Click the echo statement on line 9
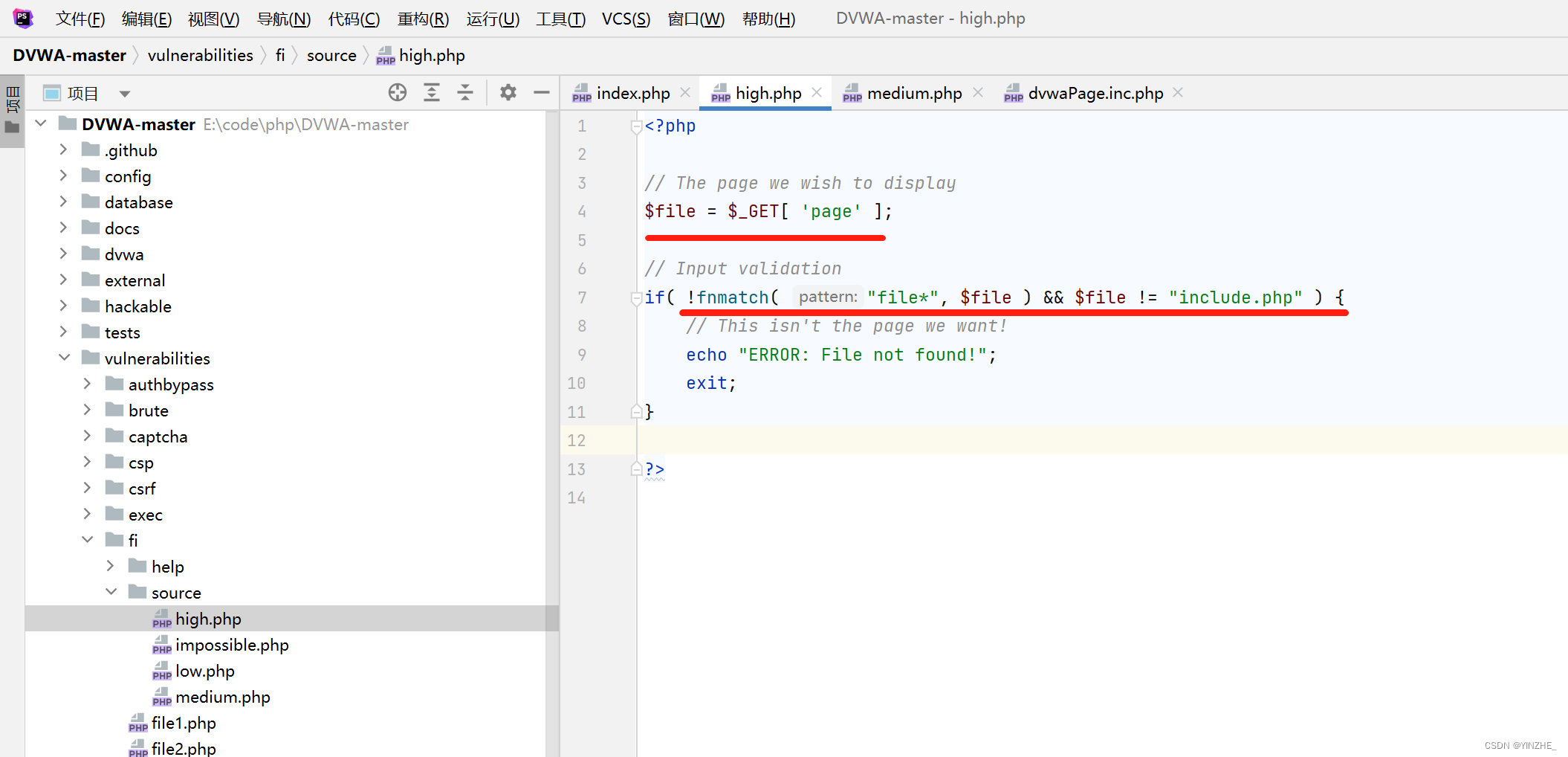 [x=841, y=355]
